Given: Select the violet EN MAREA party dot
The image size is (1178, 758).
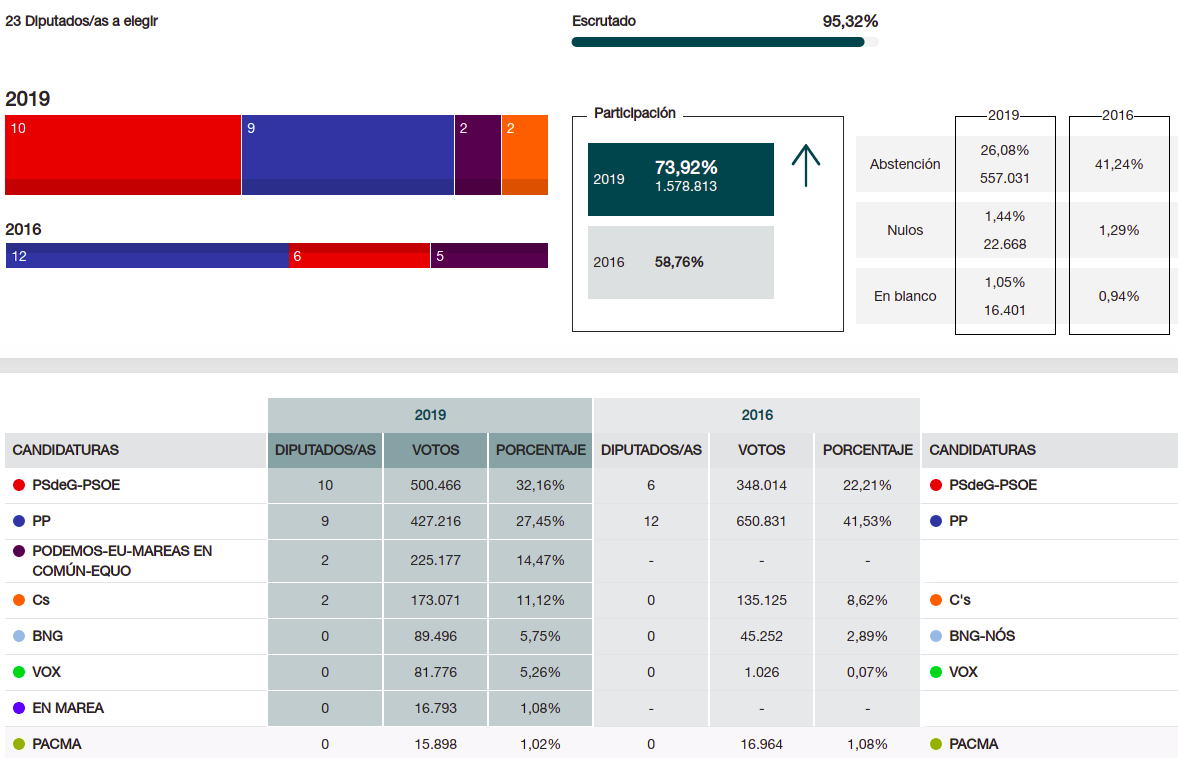Looking at the screenshot, I should pyautogui.click(x=16, y=708).
